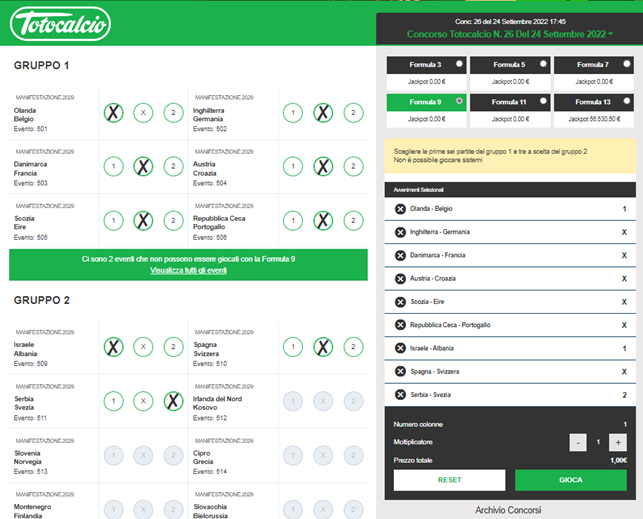Increase the Moltiplicatore with plus button

coord(617,442)
